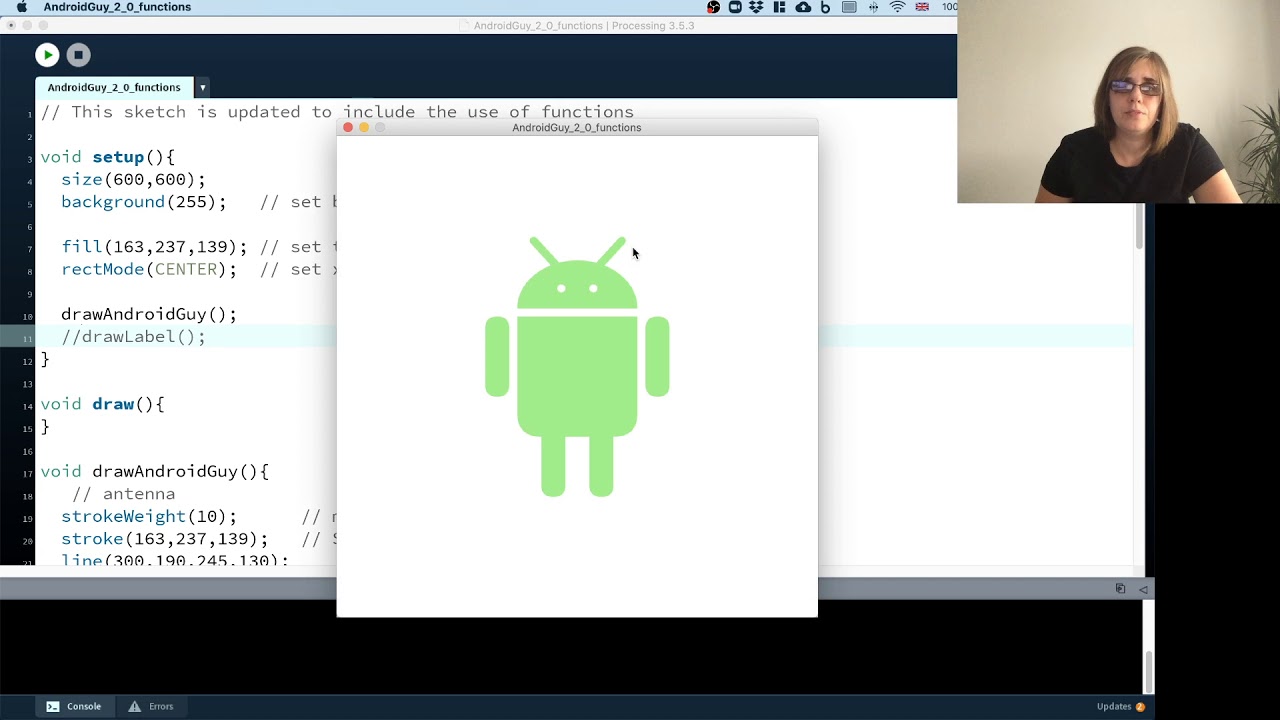
Task: Click the void drawAndroidGuy(){ definition
Action: pyautogui.click(x=154, y=471)
